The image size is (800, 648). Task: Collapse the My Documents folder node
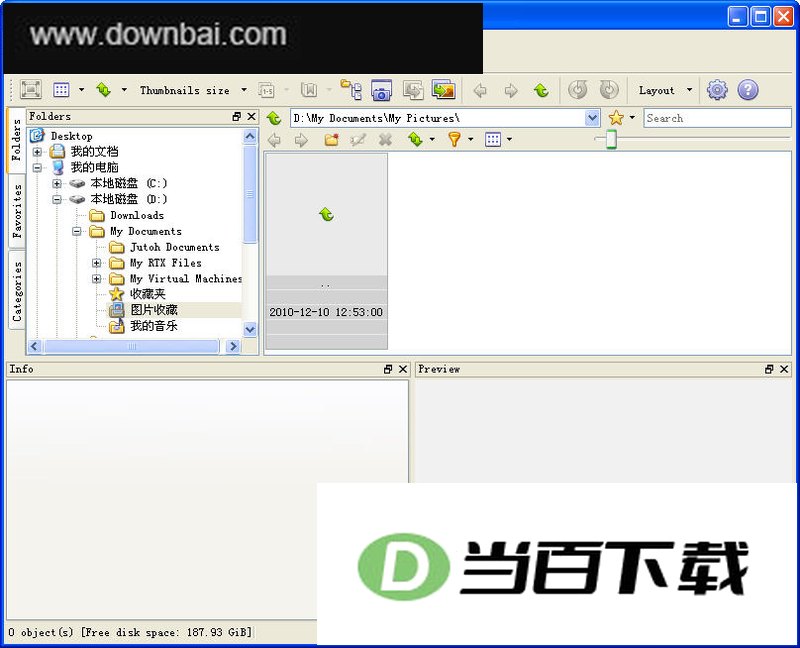click(77, 231)
